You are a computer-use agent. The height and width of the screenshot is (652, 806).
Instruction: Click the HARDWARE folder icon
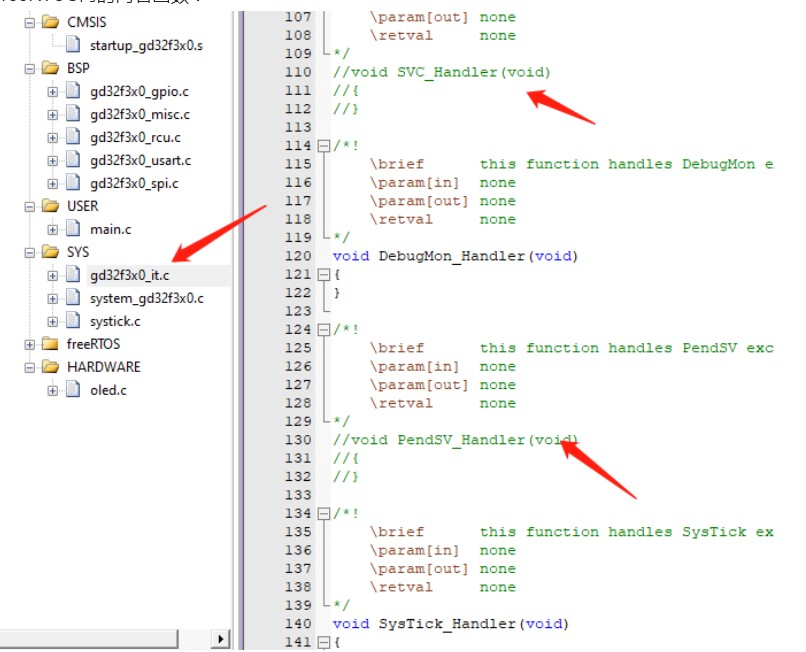click(x=50, y=367)
